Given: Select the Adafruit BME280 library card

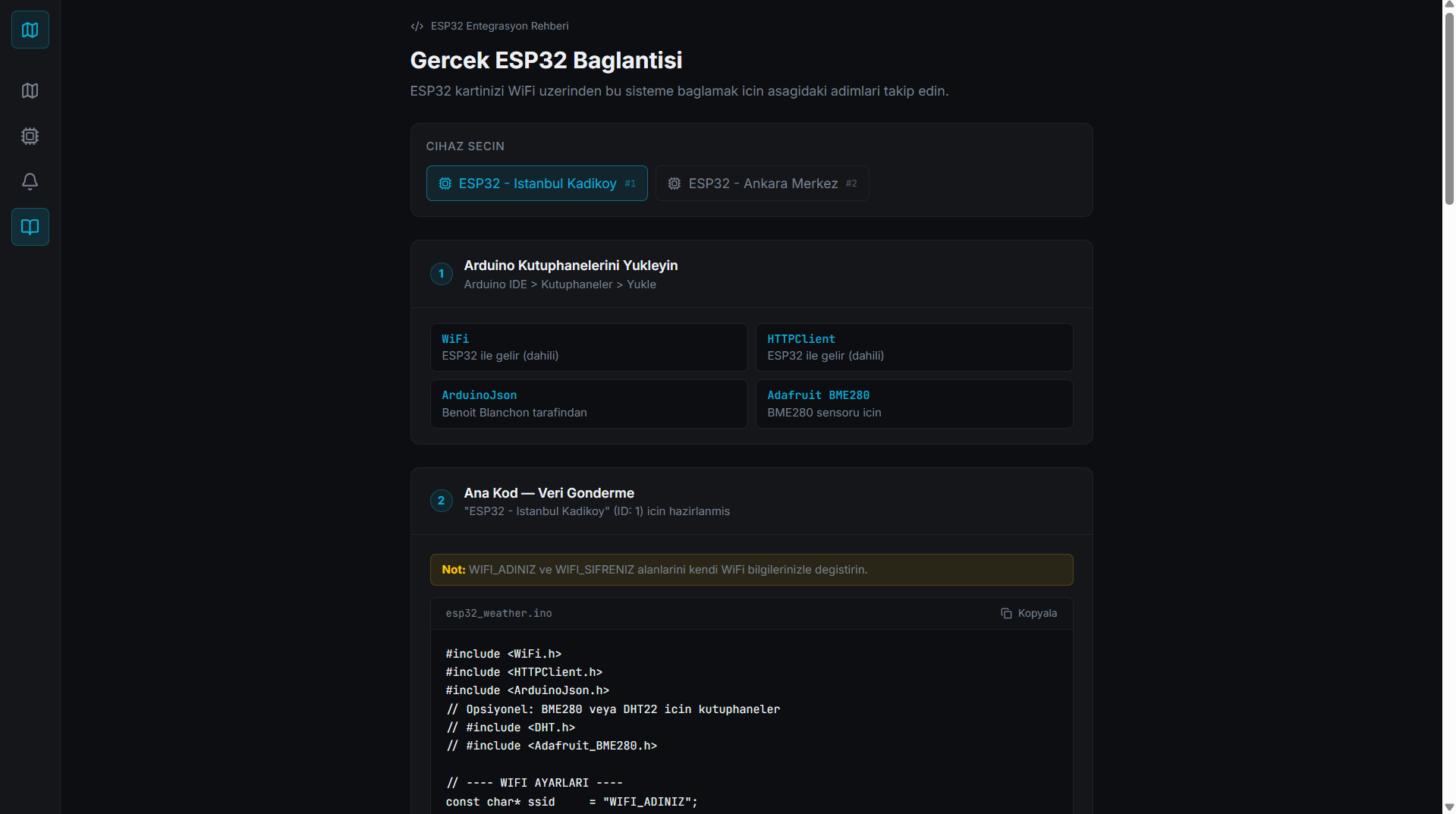Looking at the screenshot, I should point(914,404).
